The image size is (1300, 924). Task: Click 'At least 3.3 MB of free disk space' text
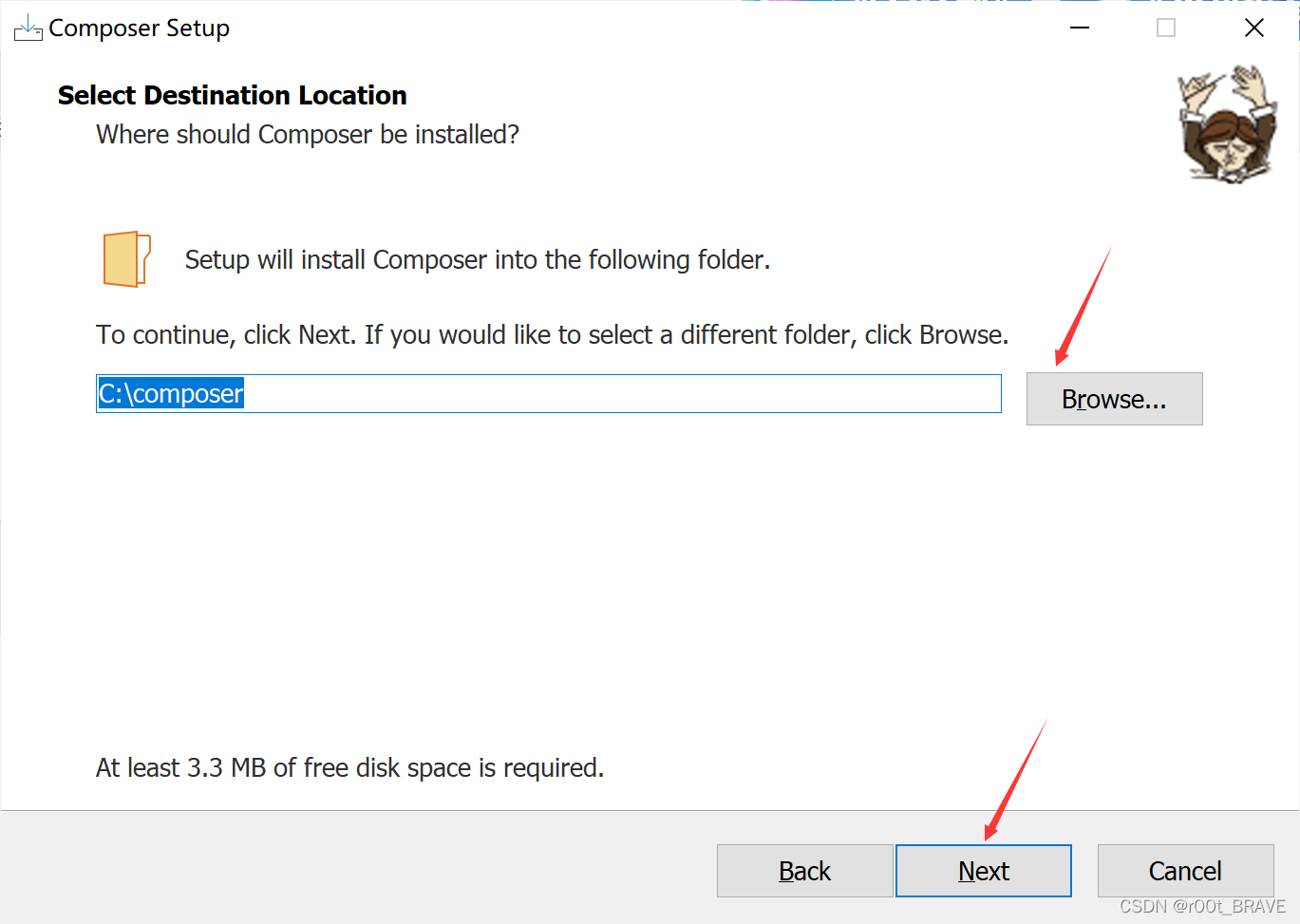[350, 767]
